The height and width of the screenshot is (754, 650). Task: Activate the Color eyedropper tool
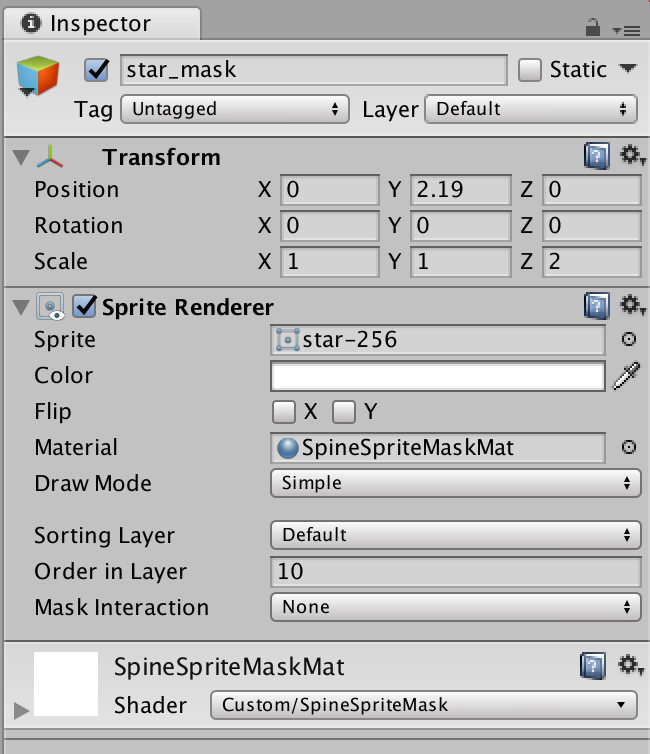626,376
